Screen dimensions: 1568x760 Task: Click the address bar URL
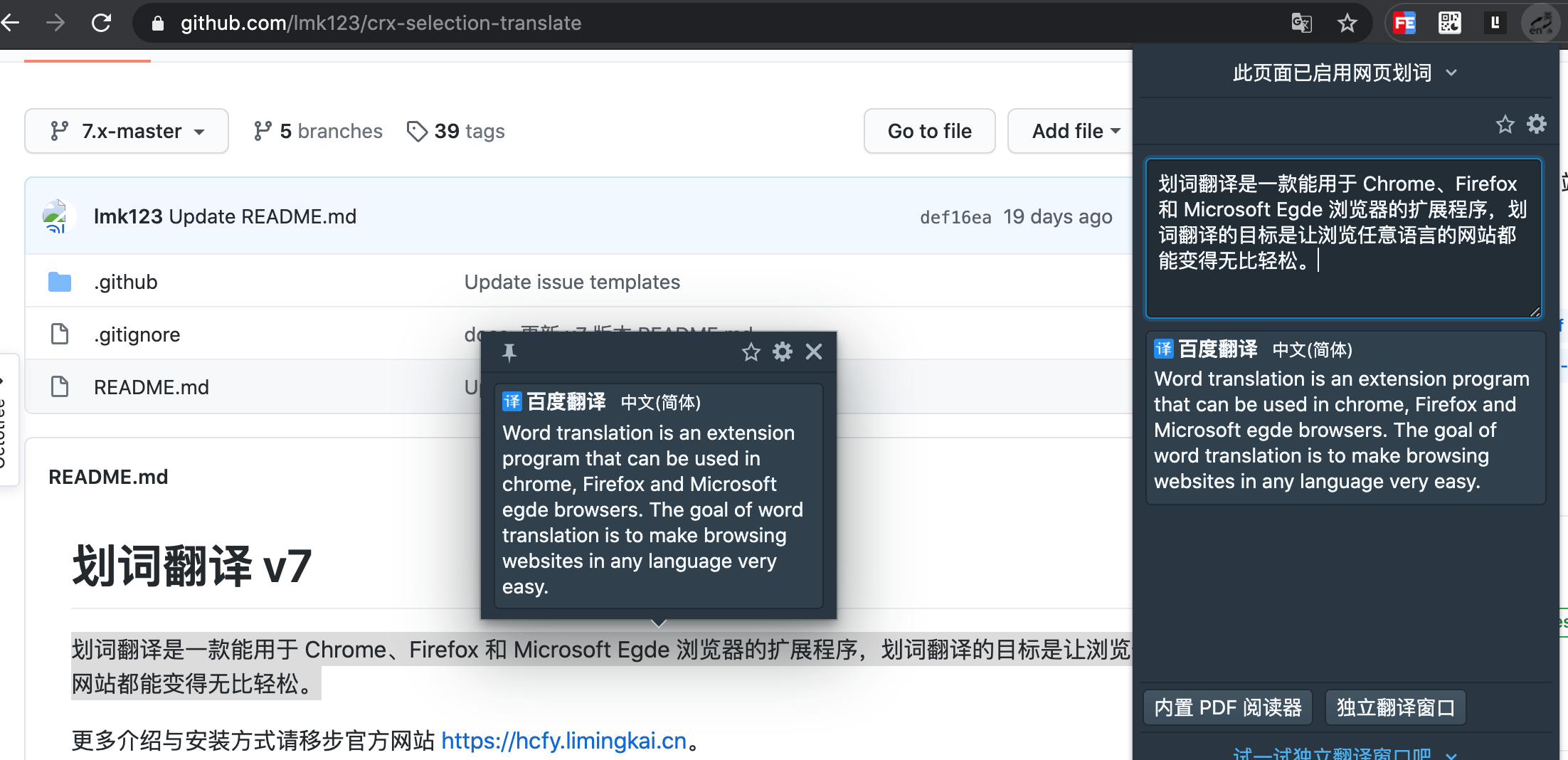tap(381, 23)
